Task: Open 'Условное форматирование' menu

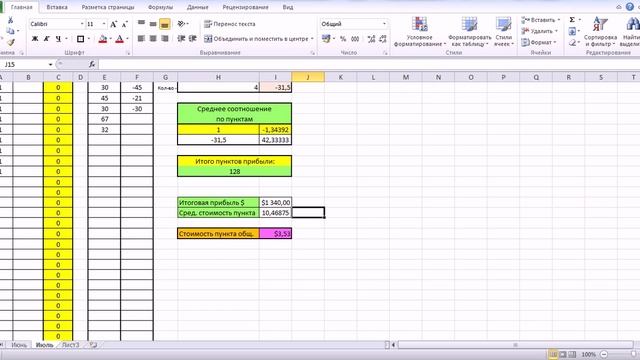Action: [419, 32]
